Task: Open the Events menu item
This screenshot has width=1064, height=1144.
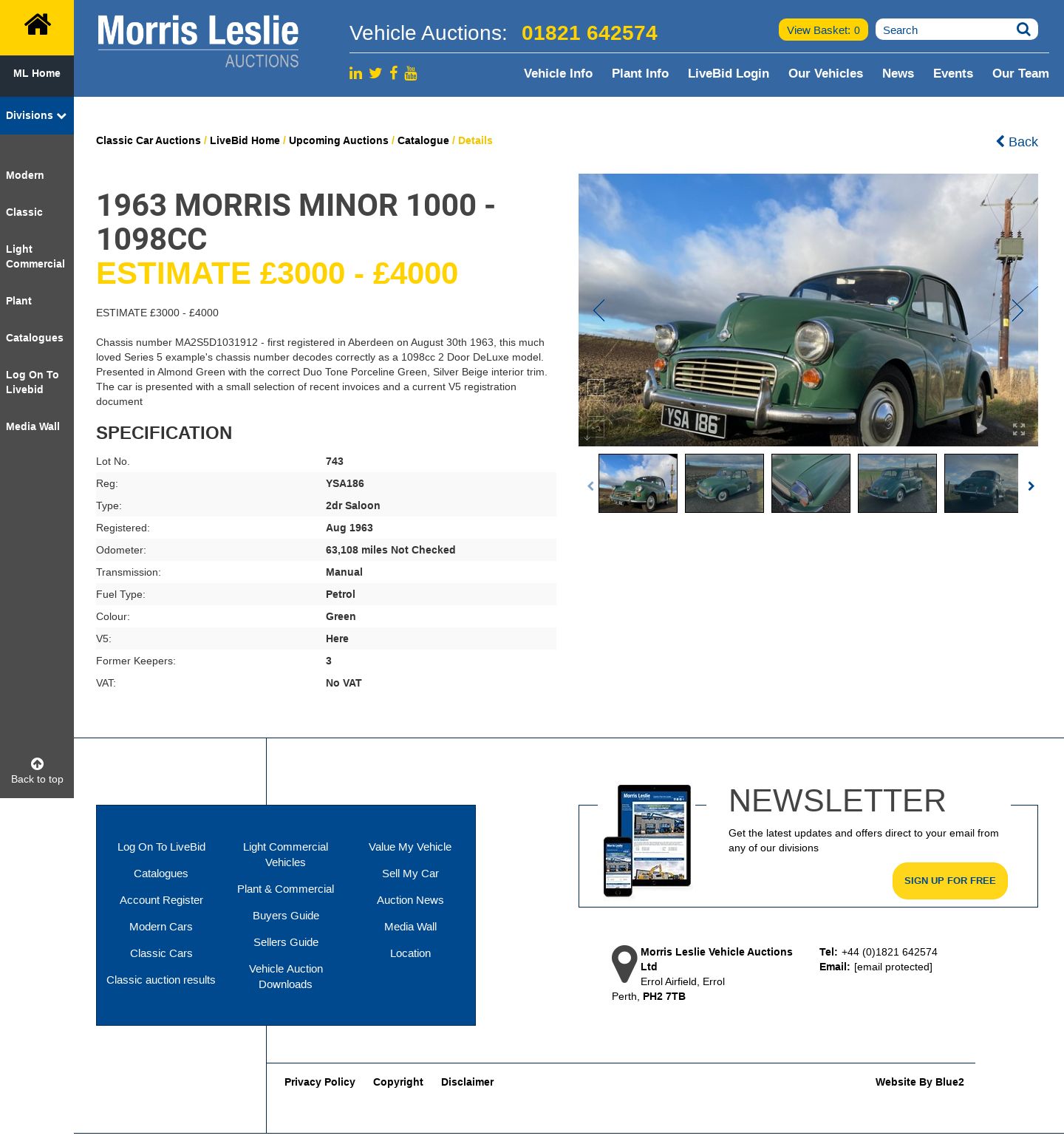Action: point(953,73)
